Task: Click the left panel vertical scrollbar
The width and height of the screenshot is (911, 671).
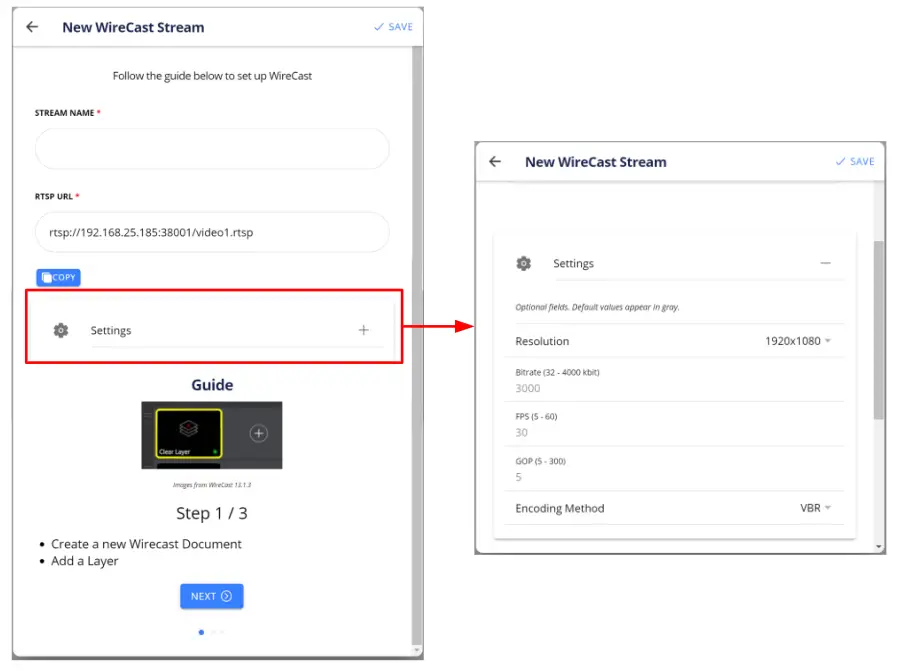Action: click(417, 346)
